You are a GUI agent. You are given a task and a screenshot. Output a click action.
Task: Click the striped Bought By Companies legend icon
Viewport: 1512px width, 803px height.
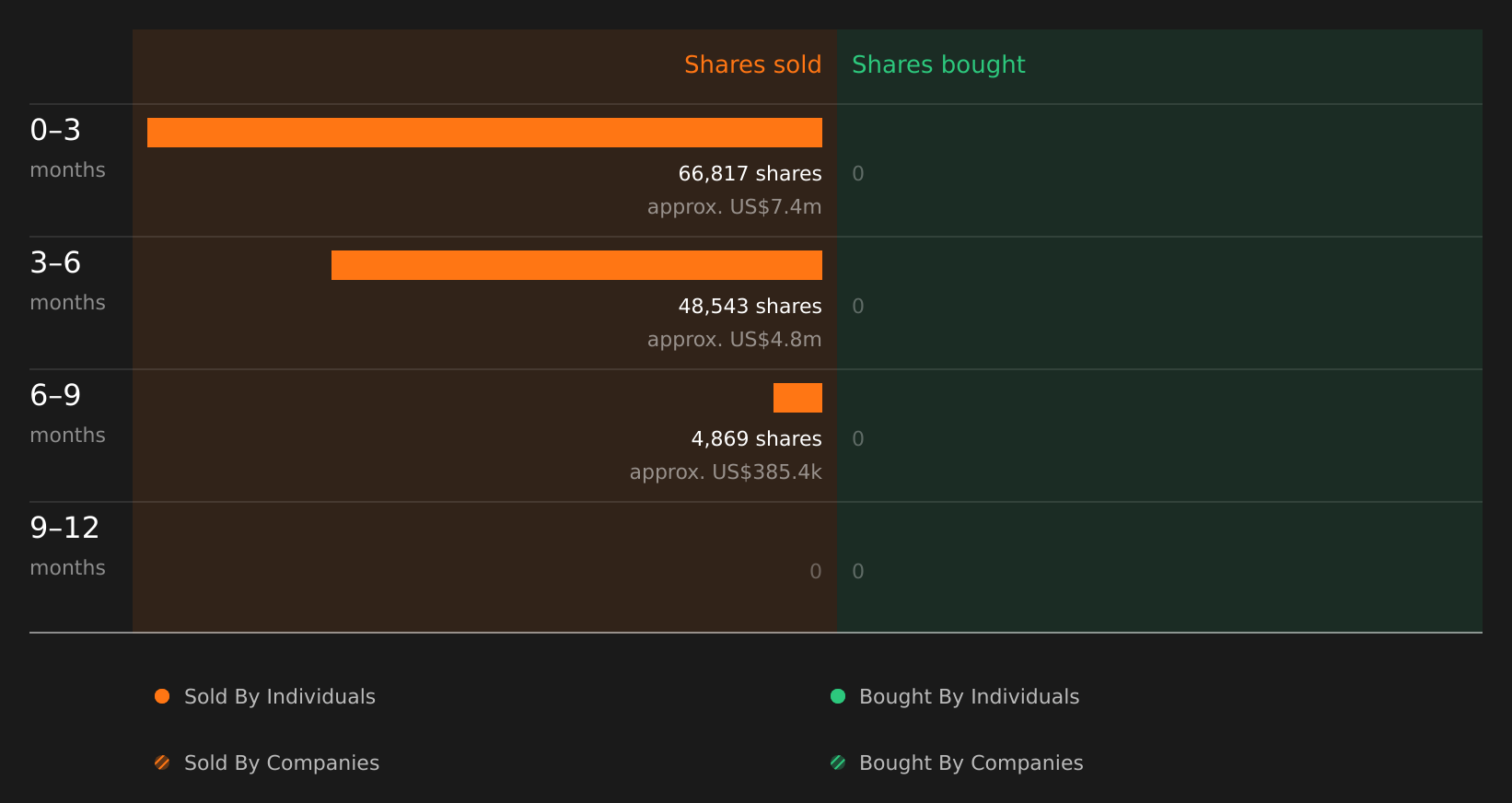[838, 762]
